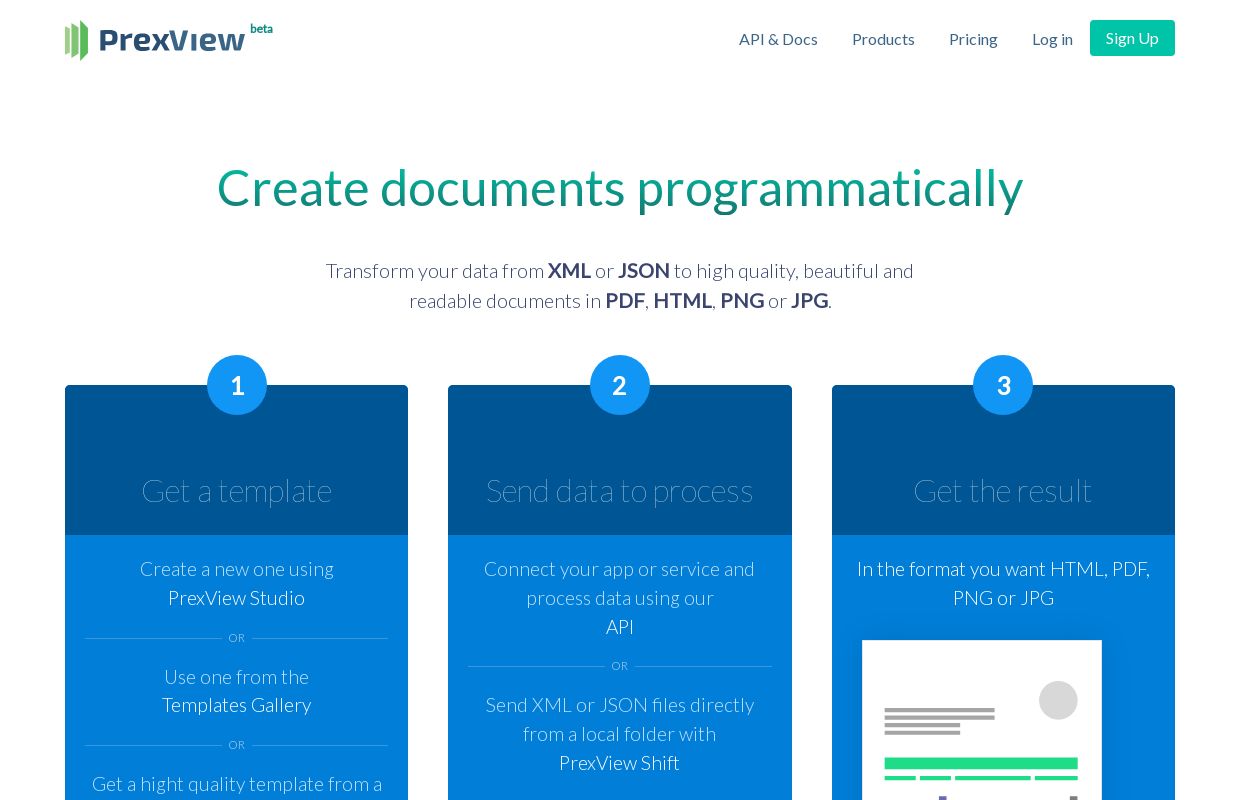Viewport: 1240px width, 800px height.
Task: Click the 'Send XML or JSON files' text
Action: click(620, 720)
